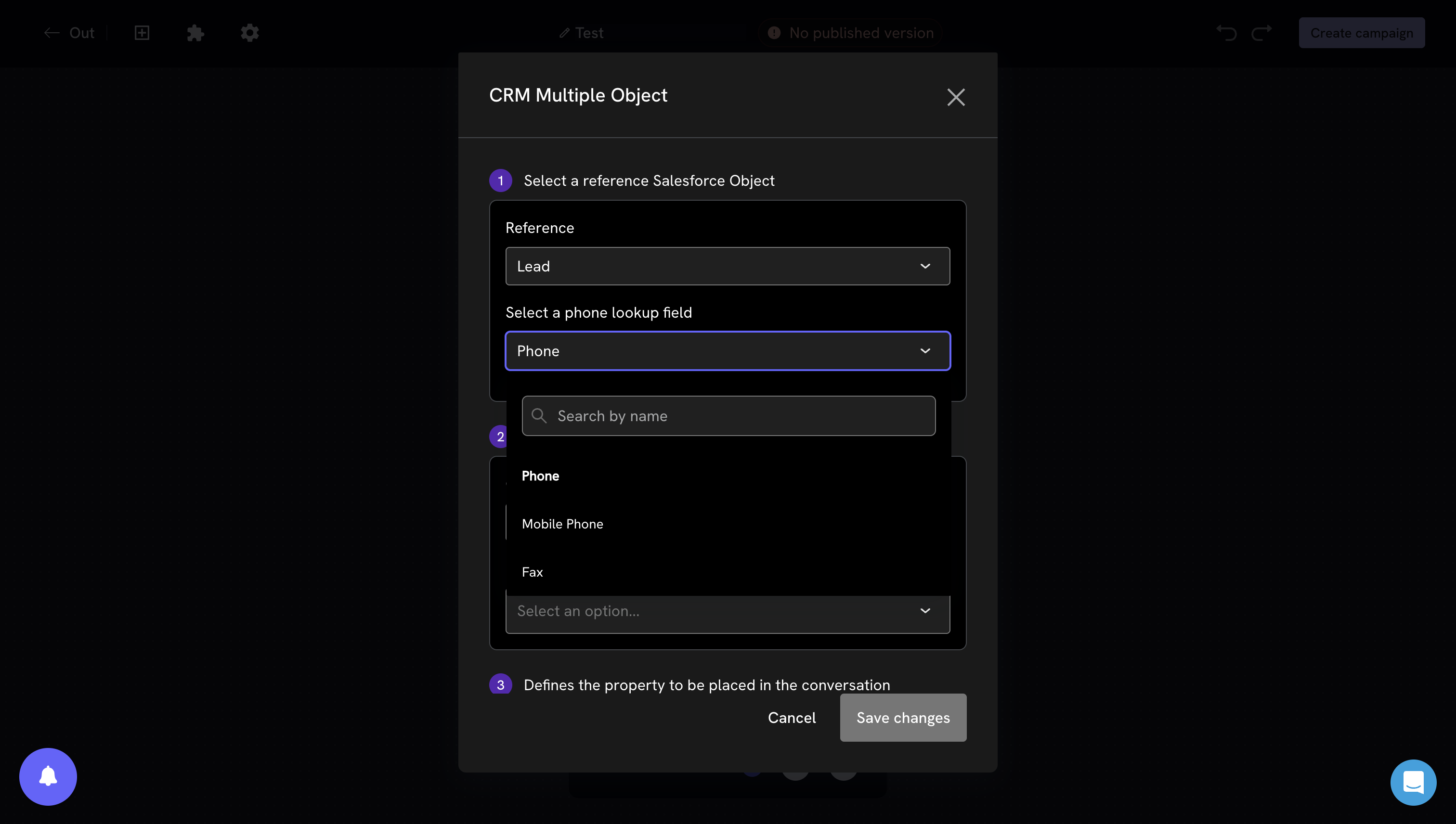
Task: Click the Search by name field
Action: point(728,416)
